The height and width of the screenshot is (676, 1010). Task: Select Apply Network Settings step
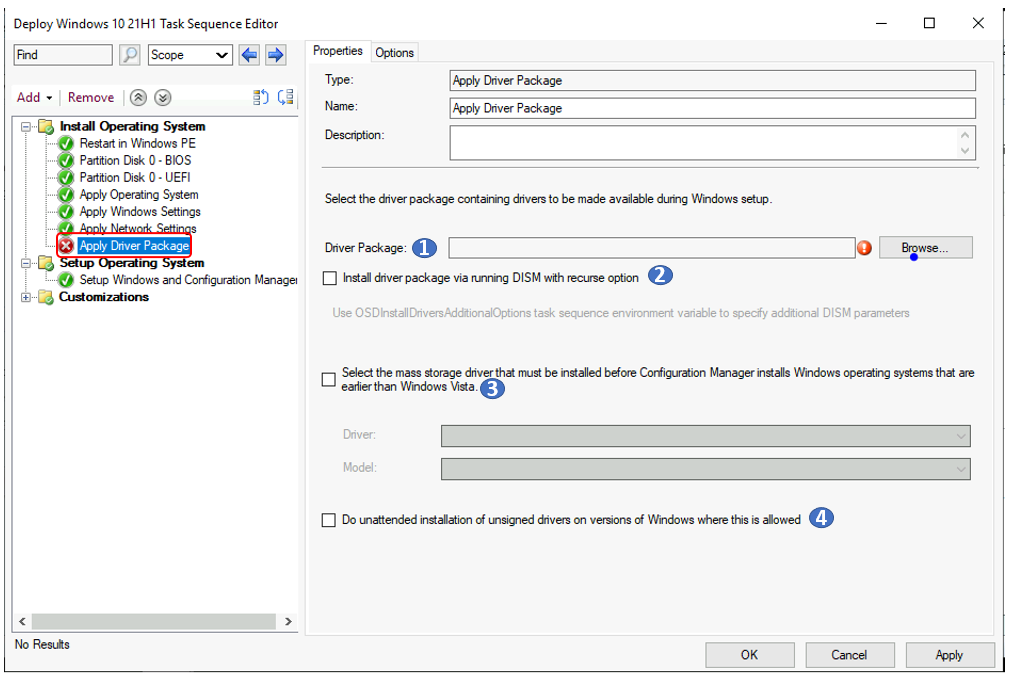pos(138,228)
